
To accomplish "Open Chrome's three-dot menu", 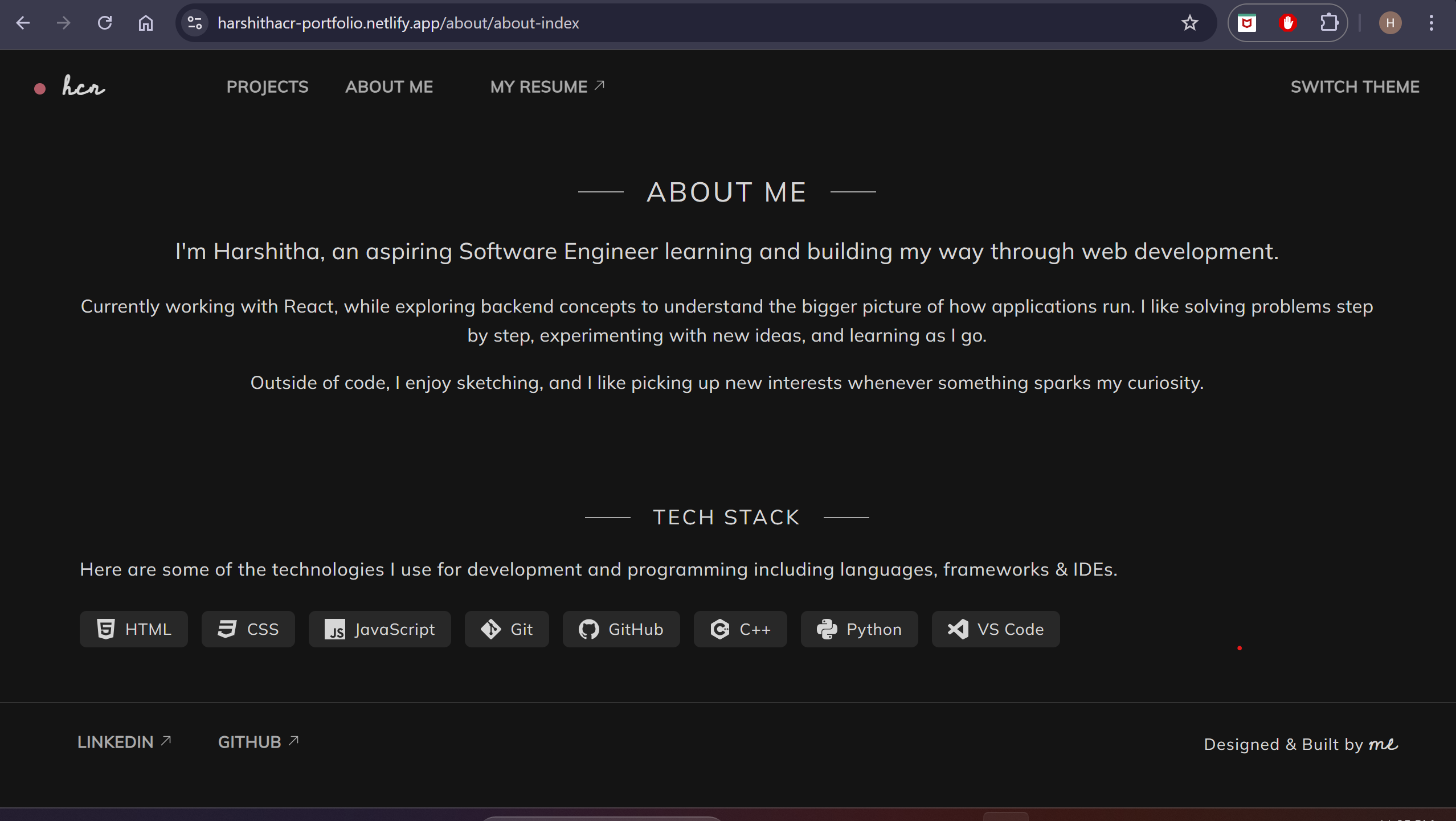I will point(1431,23).
